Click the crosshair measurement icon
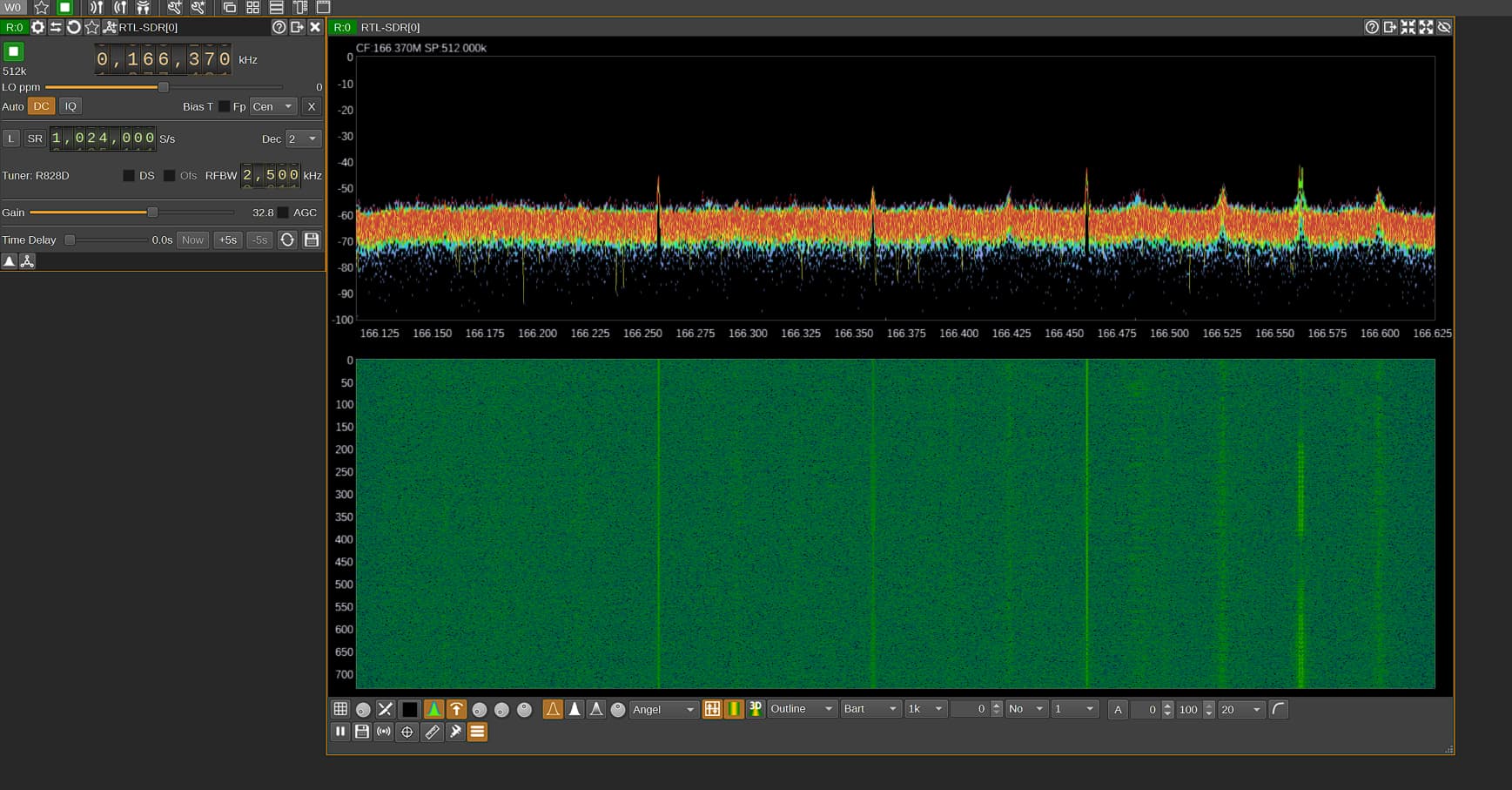Image resolution: width=1512 pixels, height=790 pixels. point(407,732)
